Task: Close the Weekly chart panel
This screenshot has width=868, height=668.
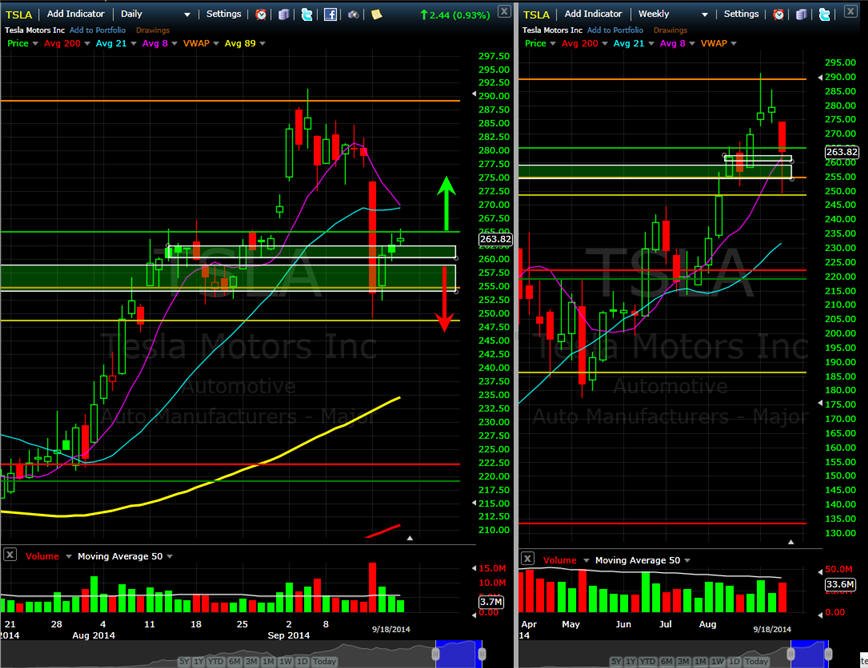Action: pos(850,11)
